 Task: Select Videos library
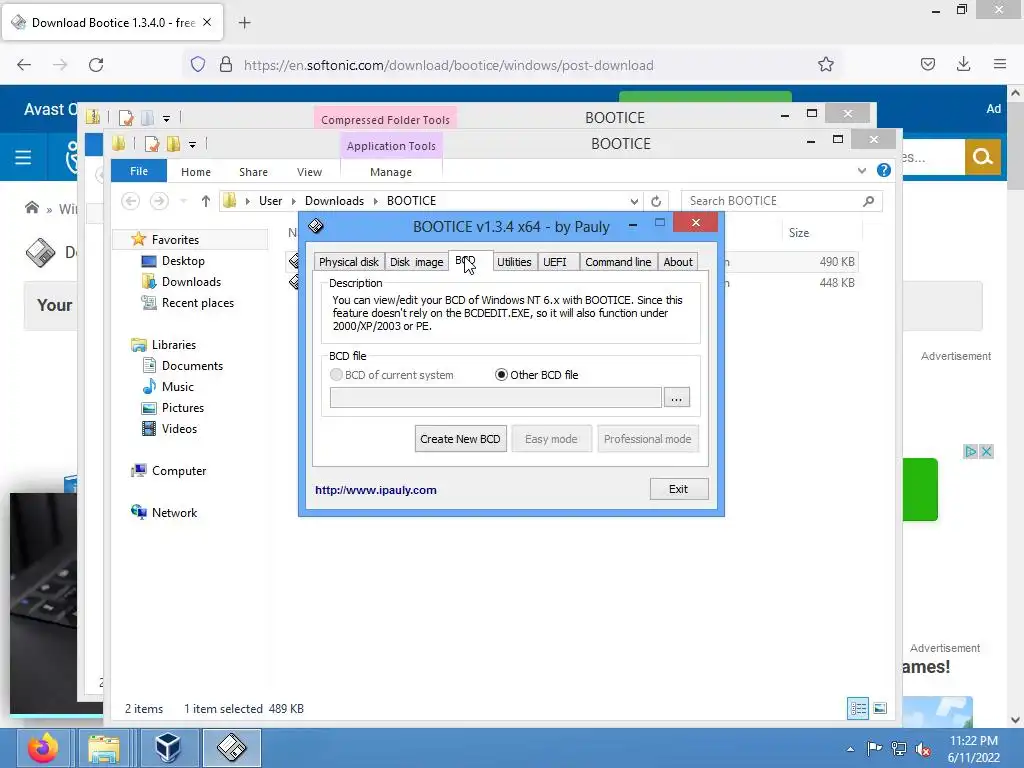[x=180, y=429]
